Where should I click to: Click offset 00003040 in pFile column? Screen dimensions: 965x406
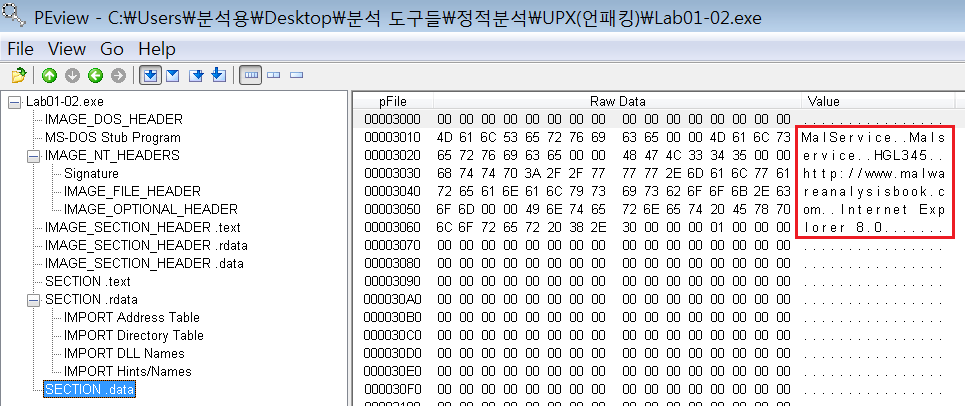click(393, 191)
